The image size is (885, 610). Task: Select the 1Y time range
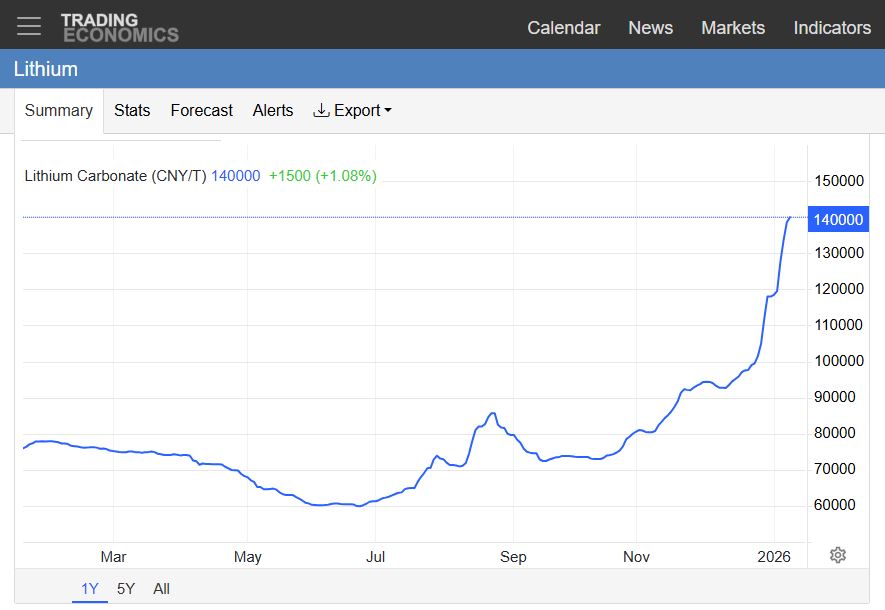click(x=90, y=589)
